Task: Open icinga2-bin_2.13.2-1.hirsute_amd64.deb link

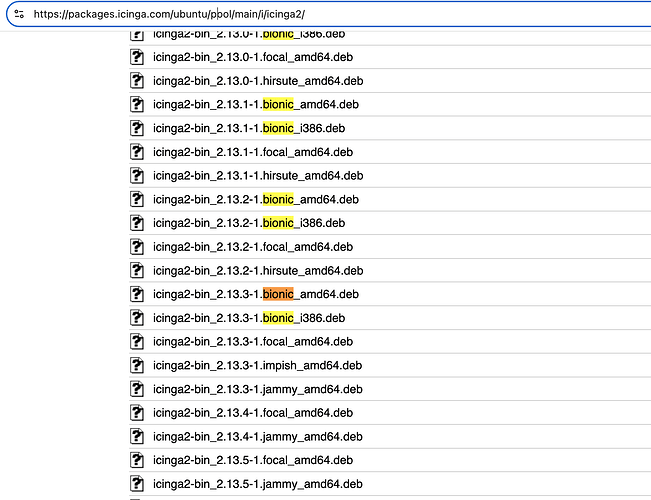Action: tap(257, 271)
